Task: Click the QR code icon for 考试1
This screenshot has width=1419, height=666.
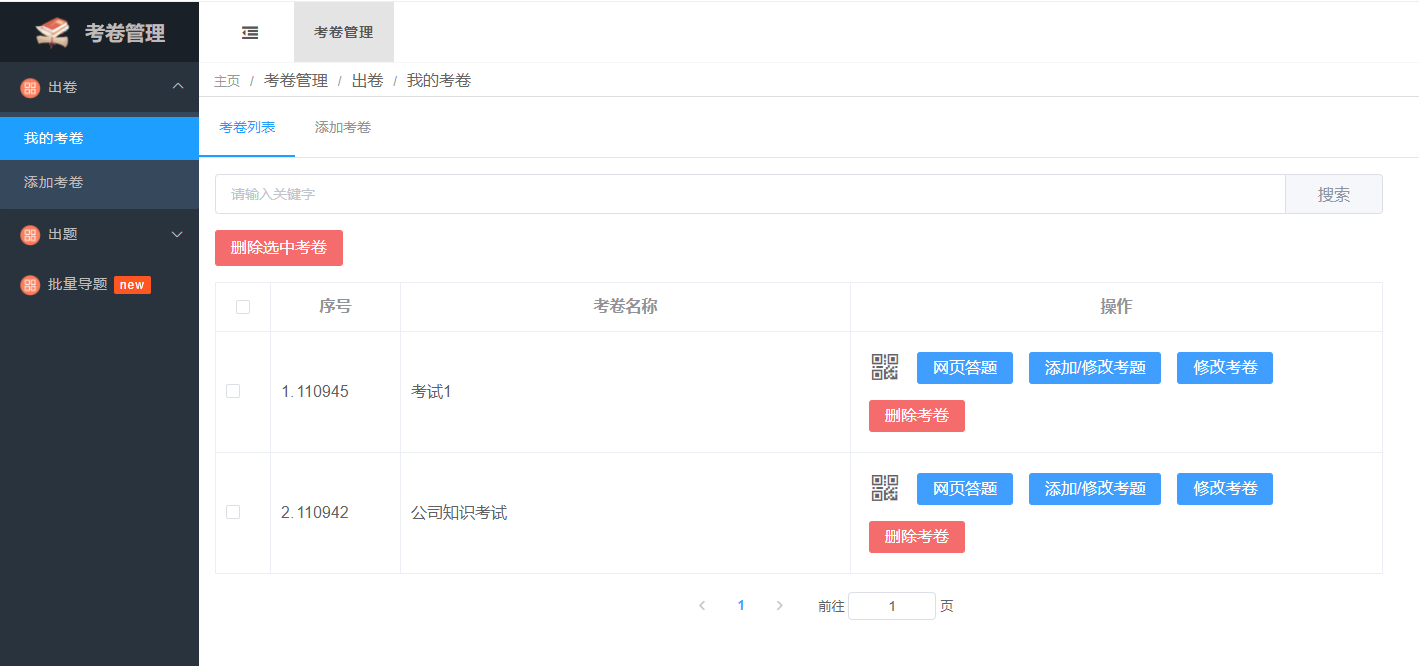Action: click(883, 367)
